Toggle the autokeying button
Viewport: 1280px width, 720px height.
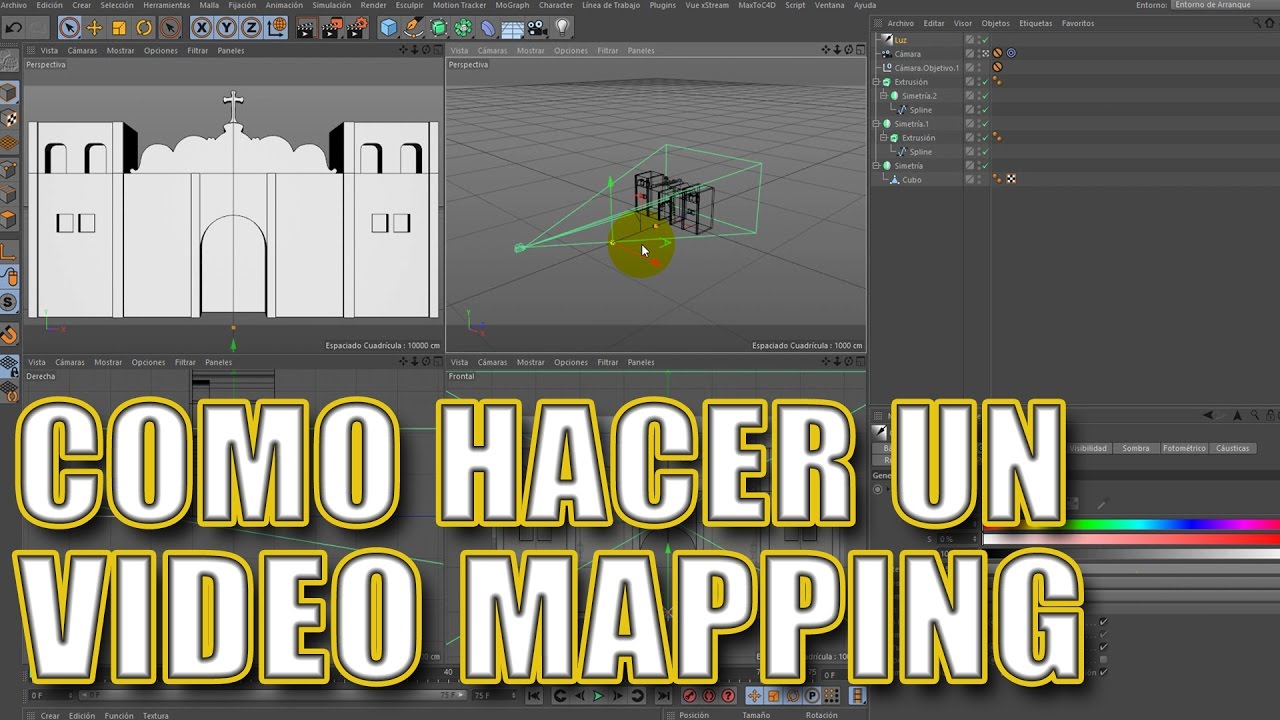pos(709,695)
